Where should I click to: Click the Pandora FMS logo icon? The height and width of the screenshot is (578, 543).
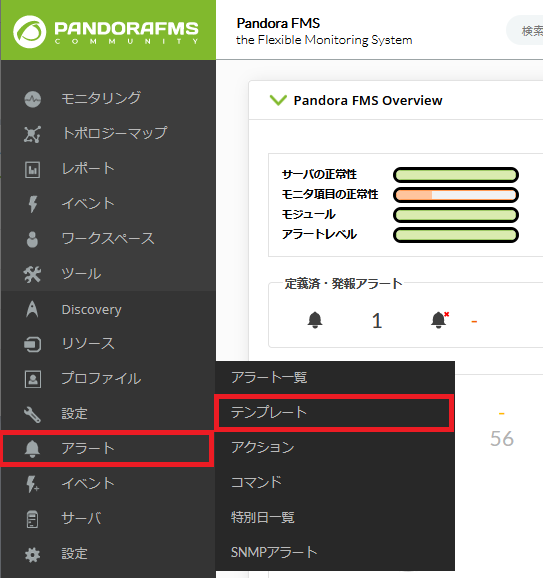tap(29, 32)
